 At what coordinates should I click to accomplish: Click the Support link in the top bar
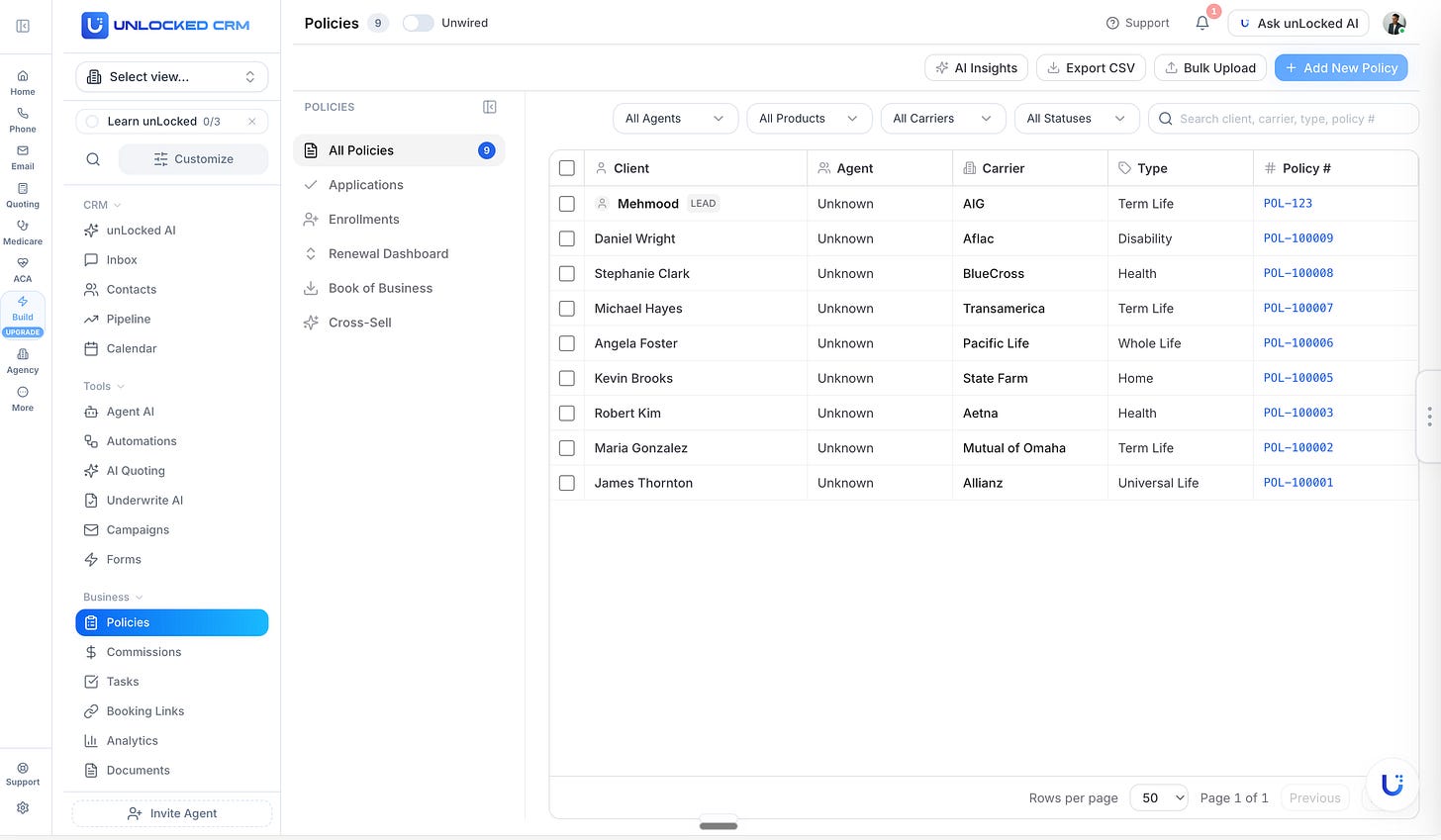click(1137, 23)
